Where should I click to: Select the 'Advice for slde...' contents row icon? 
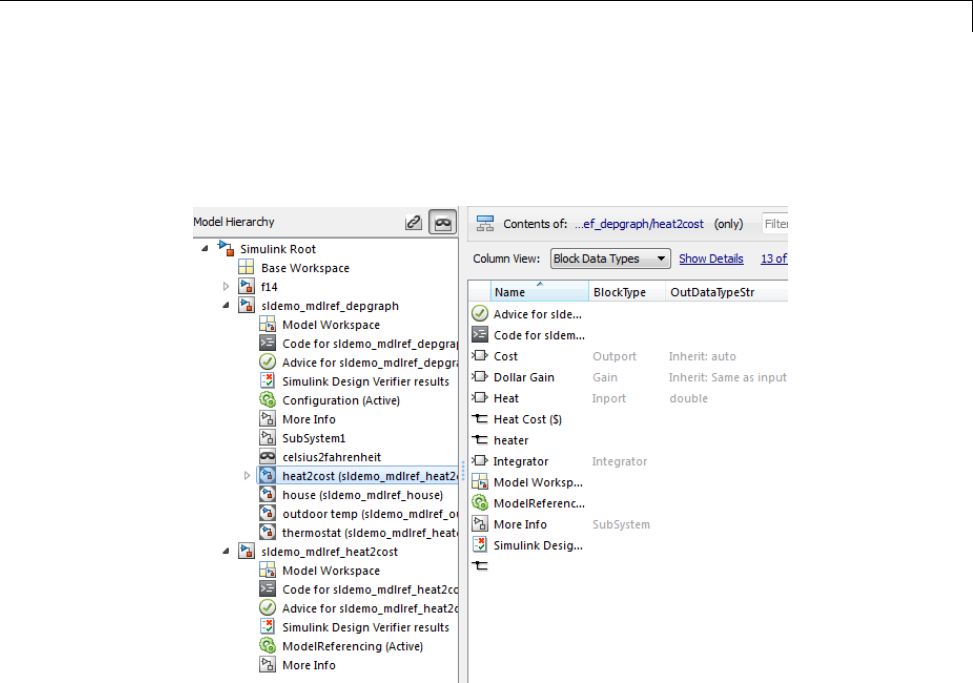point(480,313)
